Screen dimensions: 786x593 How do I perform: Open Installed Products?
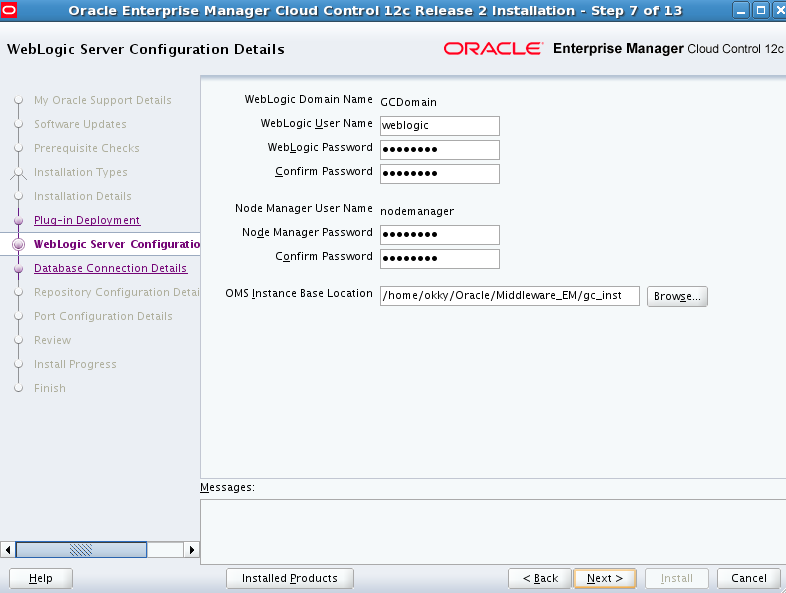pyautogui.click(x=290, y=578)
